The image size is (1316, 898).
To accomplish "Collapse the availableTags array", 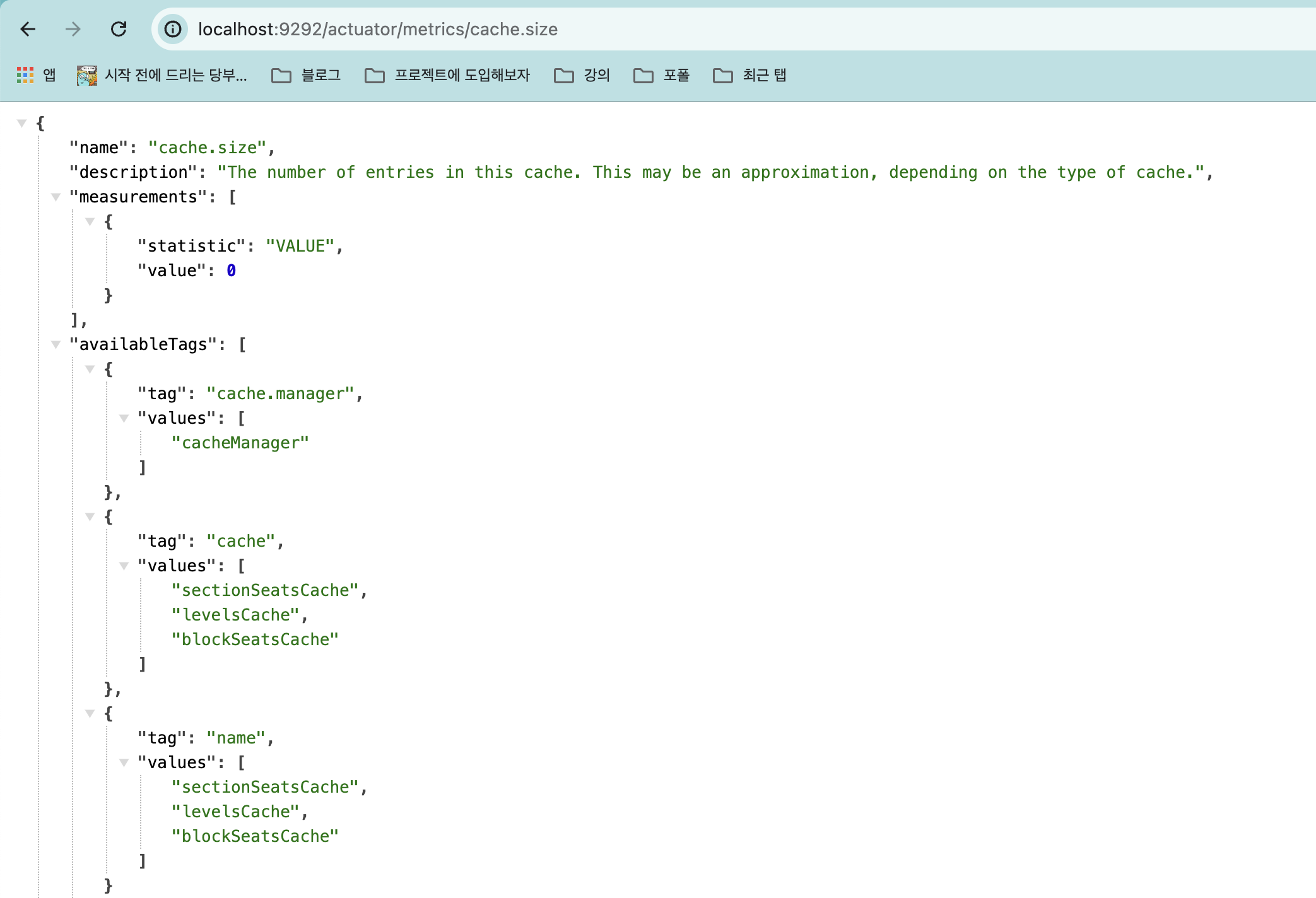I will tap(56, 344).
